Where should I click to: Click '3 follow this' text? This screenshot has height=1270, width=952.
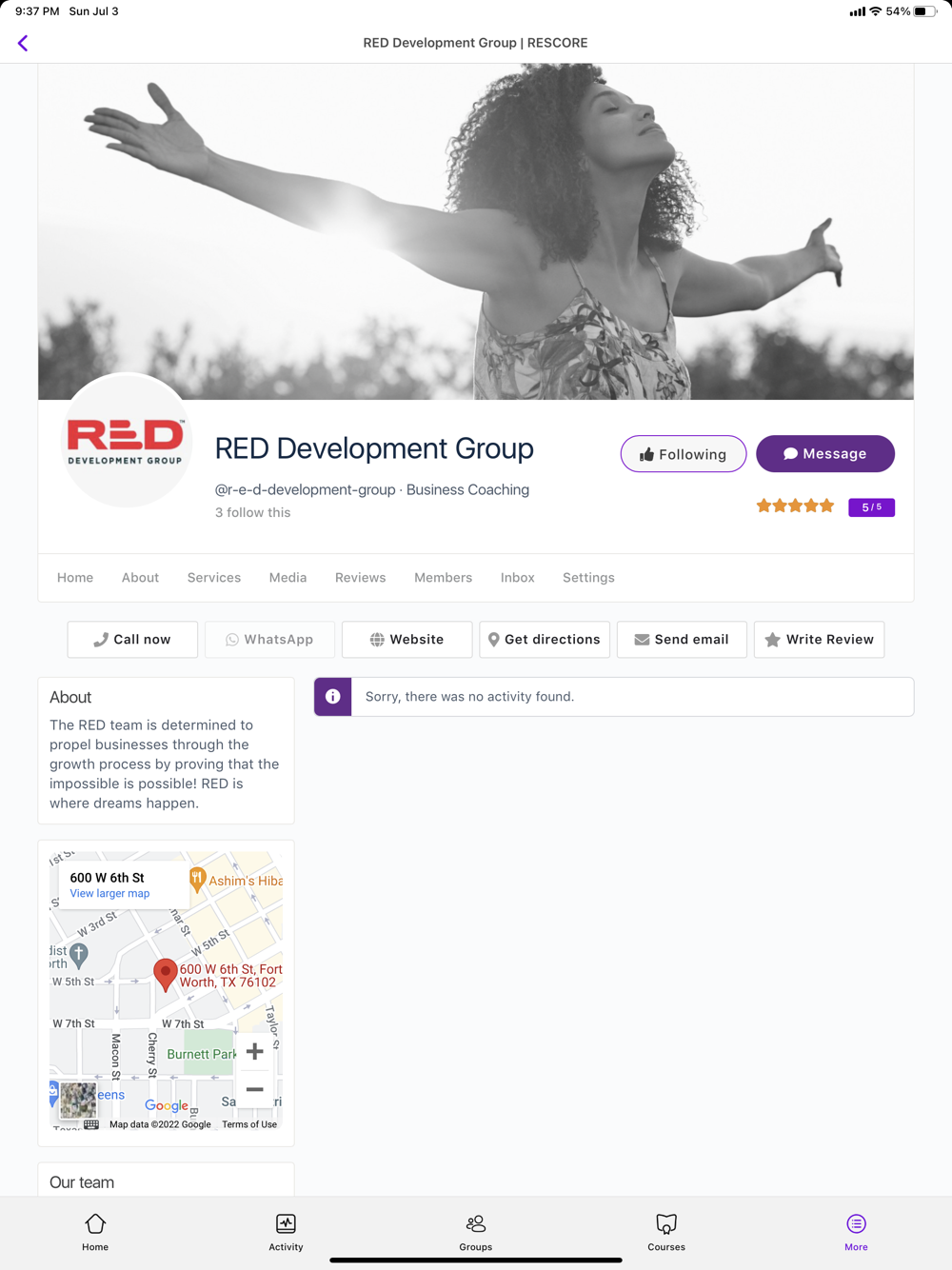[x=252, y=512]
